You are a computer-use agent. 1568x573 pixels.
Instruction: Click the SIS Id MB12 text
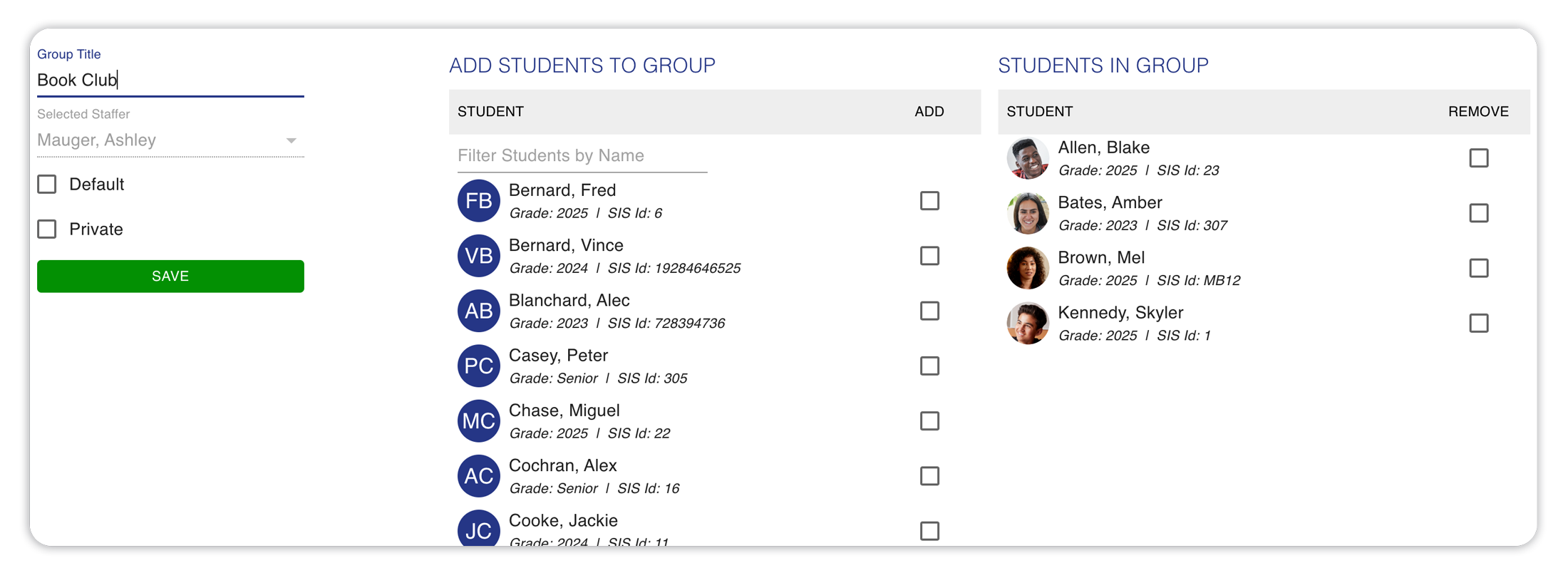pyautogui.click(x=1199, y=280)
